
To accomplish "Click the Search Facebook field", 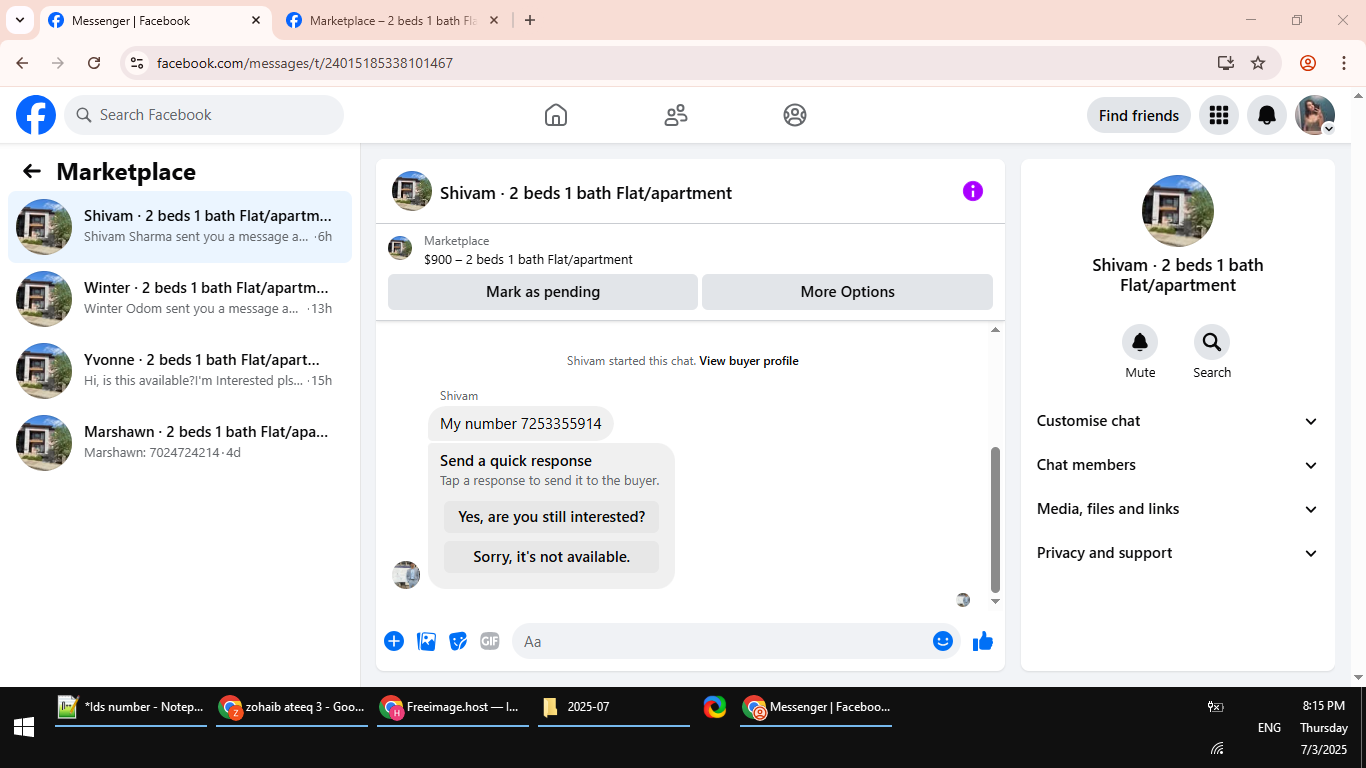I will click(204, 115).
